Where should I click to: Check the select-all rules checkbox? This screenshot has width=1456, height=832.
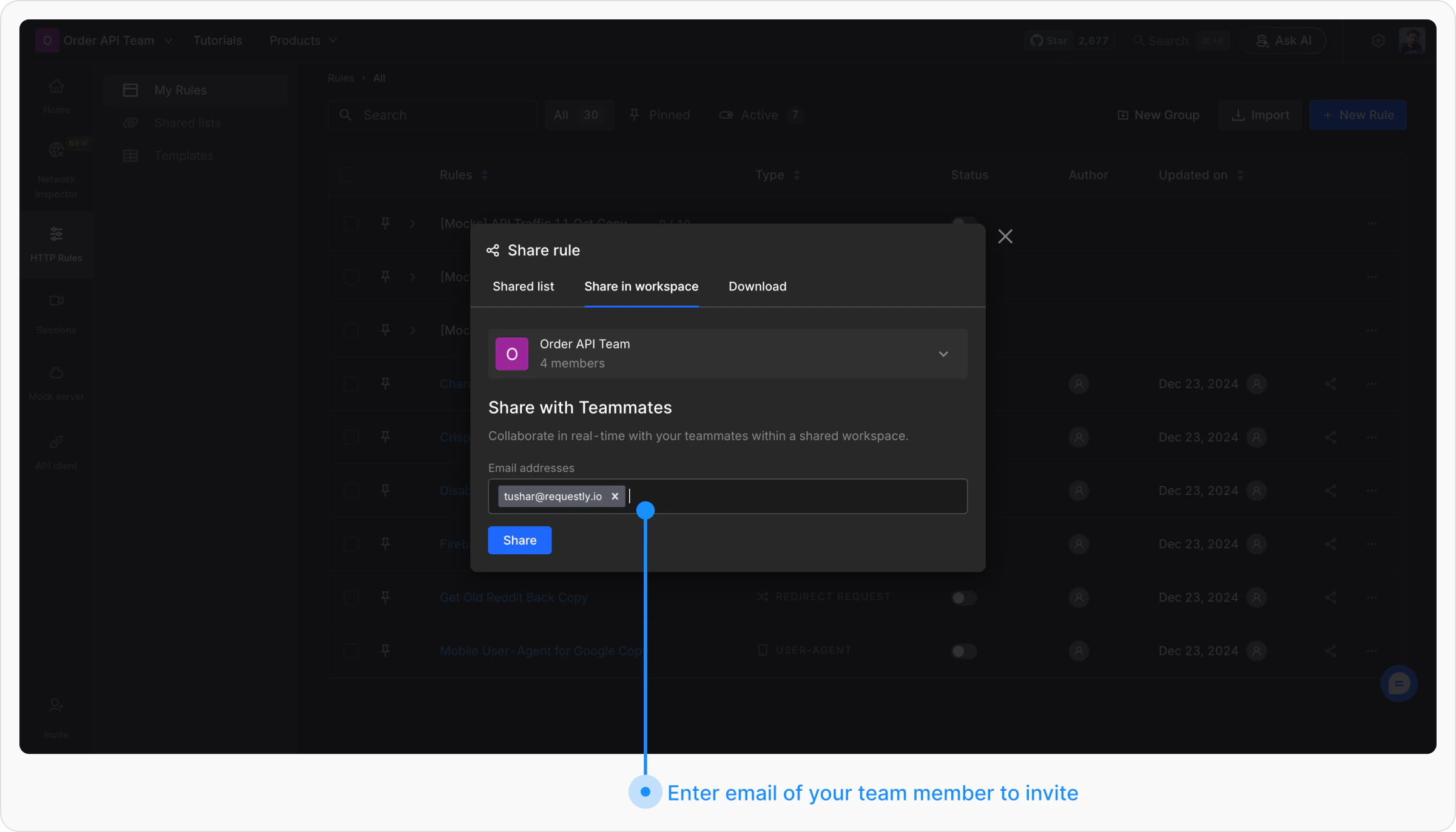[347, 175]
